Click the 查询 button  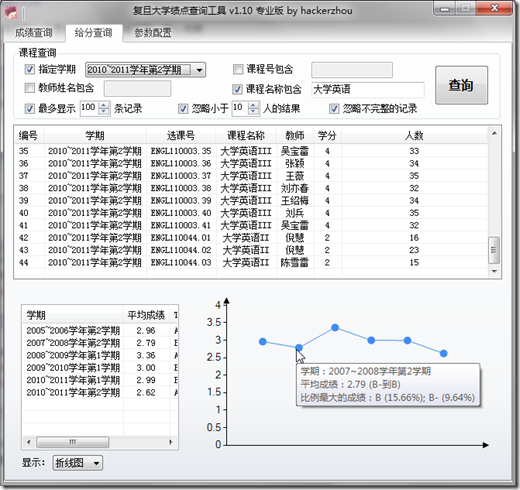tap(461, 85)
